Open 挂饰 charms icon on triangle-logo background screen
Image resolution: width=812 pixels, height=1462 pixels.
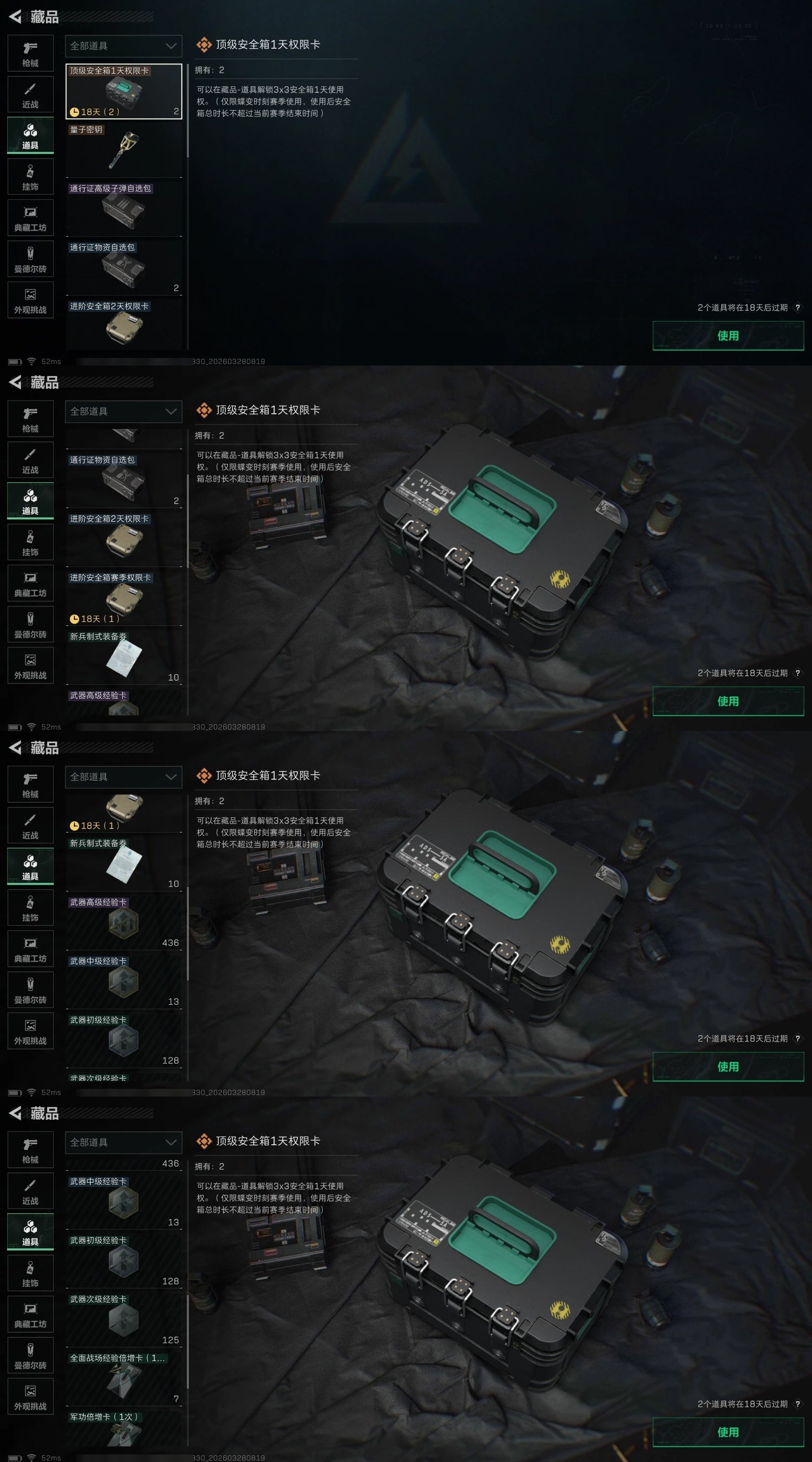(30, 177)
